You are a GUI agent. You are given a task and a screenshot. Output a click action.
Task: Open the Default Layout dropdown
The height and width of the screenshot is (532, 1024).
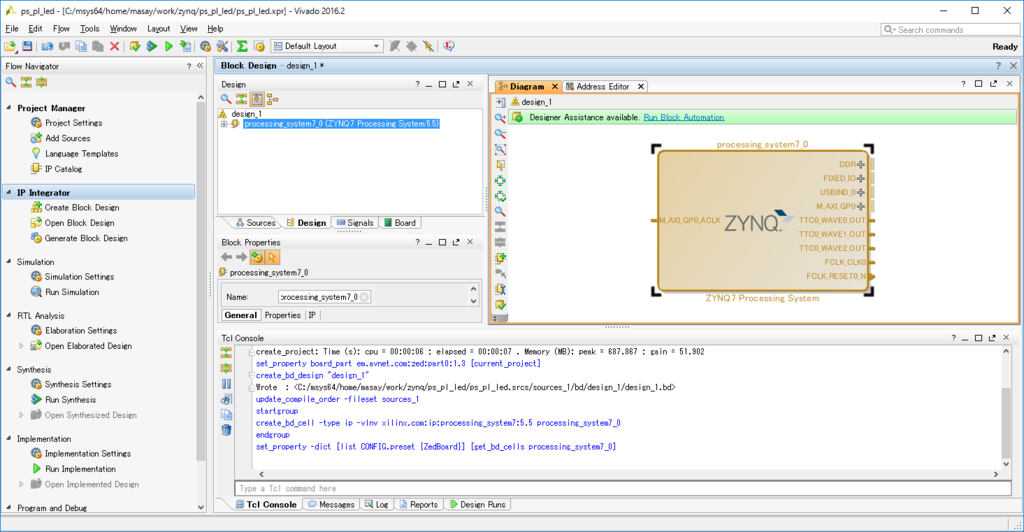(327, 46)
